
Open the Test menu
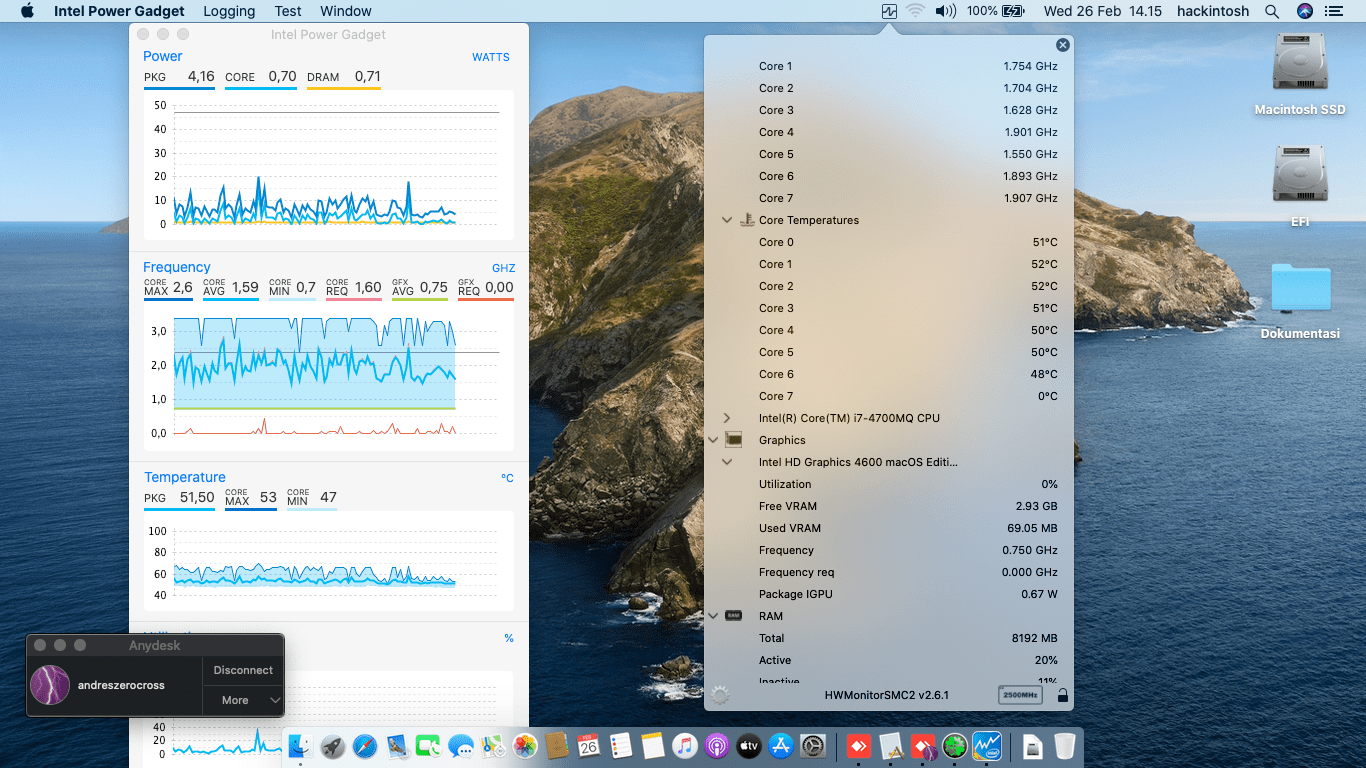point(288,11)
